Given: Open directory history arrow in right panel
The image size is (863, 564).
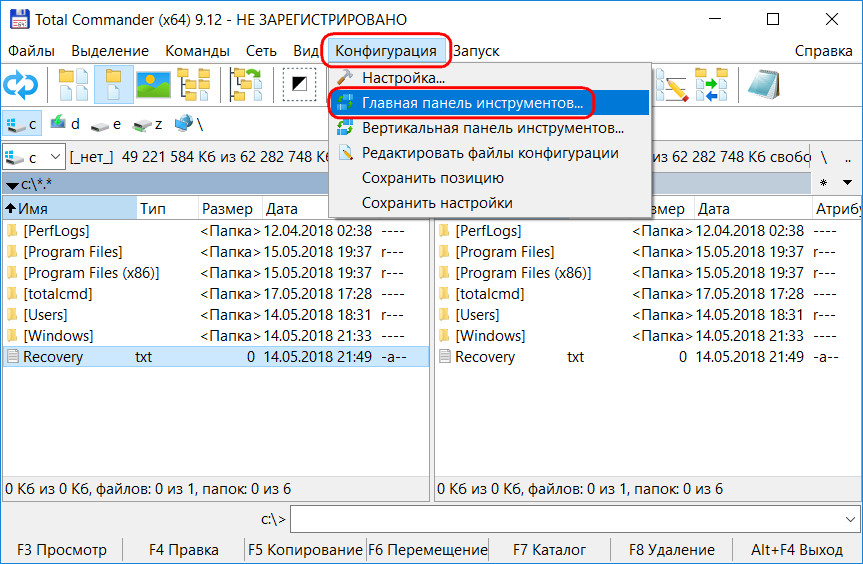Looking at the screenshot, I should coord(847,183).
